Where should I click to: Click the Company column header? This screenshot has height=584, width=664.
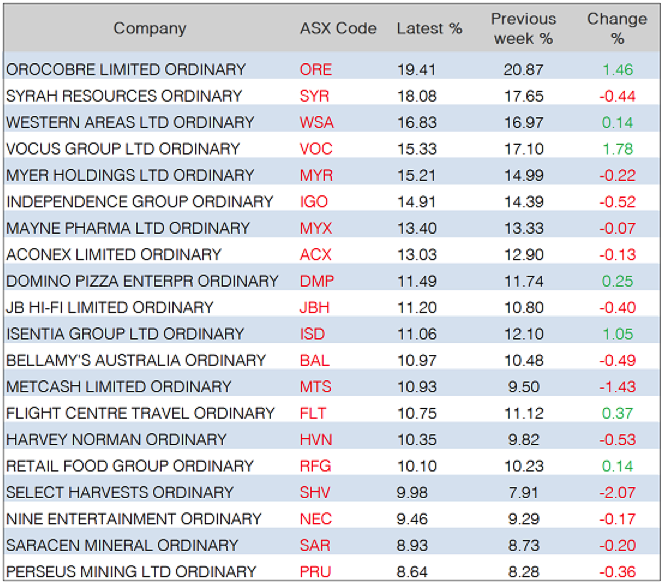150,28
